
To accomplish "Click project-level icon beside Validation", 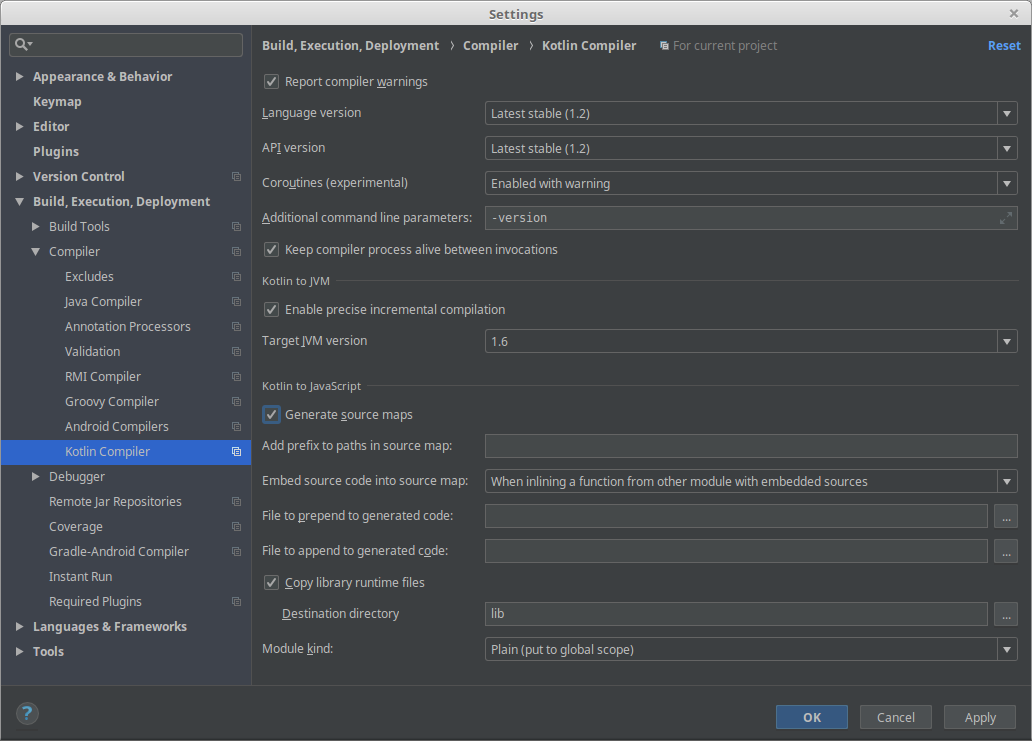I will [236, 351].
